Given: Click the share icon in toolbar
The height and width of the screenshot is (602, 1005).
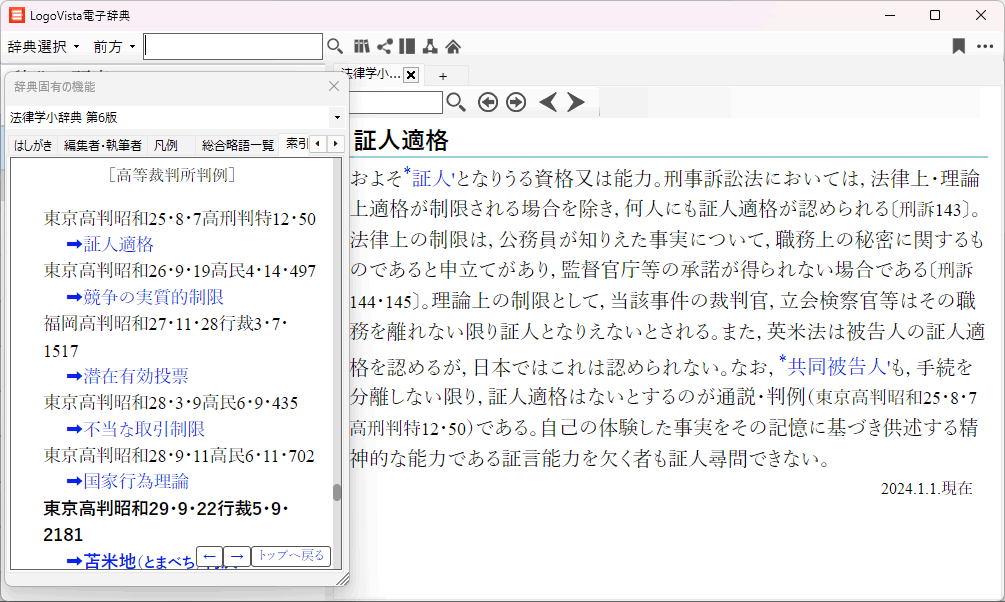Looking at the screenshot, I should pos(384,46).
